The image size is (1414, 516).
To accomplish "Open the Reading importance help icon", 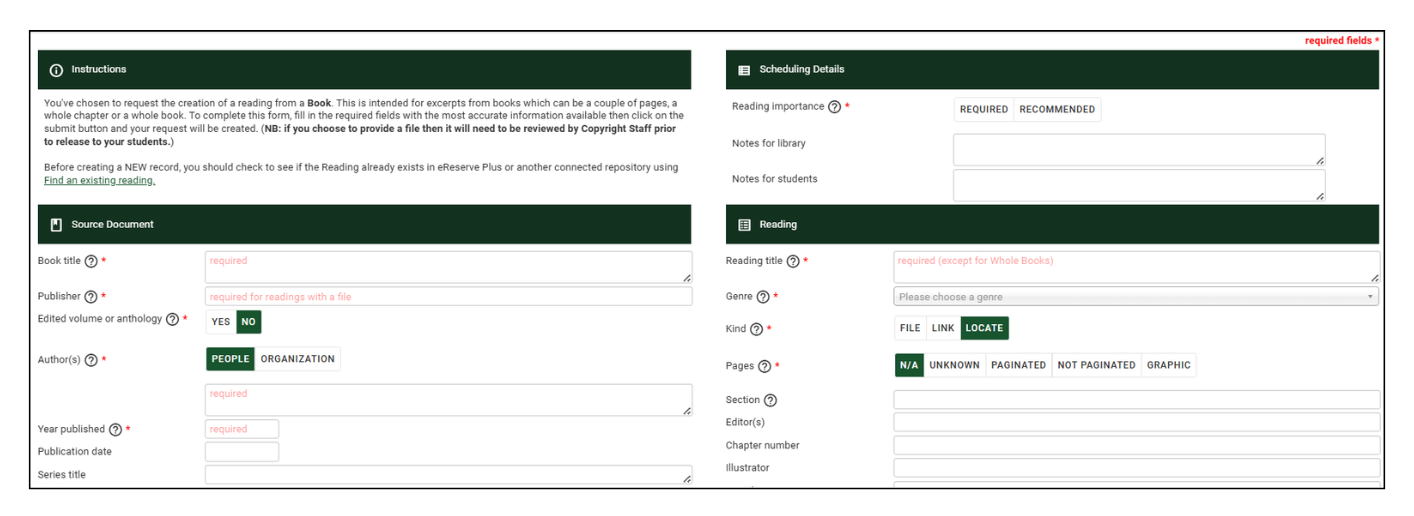I will (x=835, y=107).
